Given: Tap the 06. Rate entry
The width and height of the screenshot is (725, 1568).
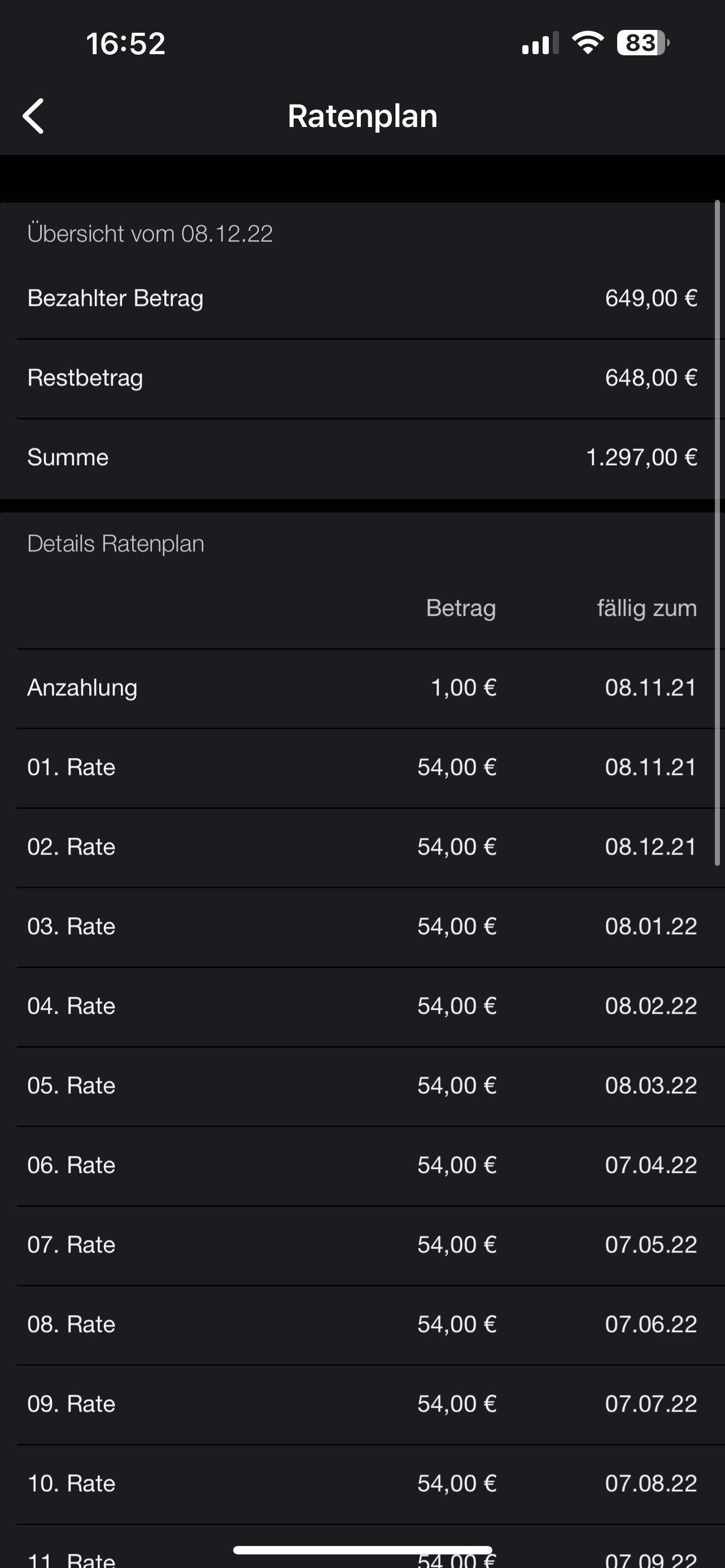Looking at the screenshot, I should pos(362,1165).
